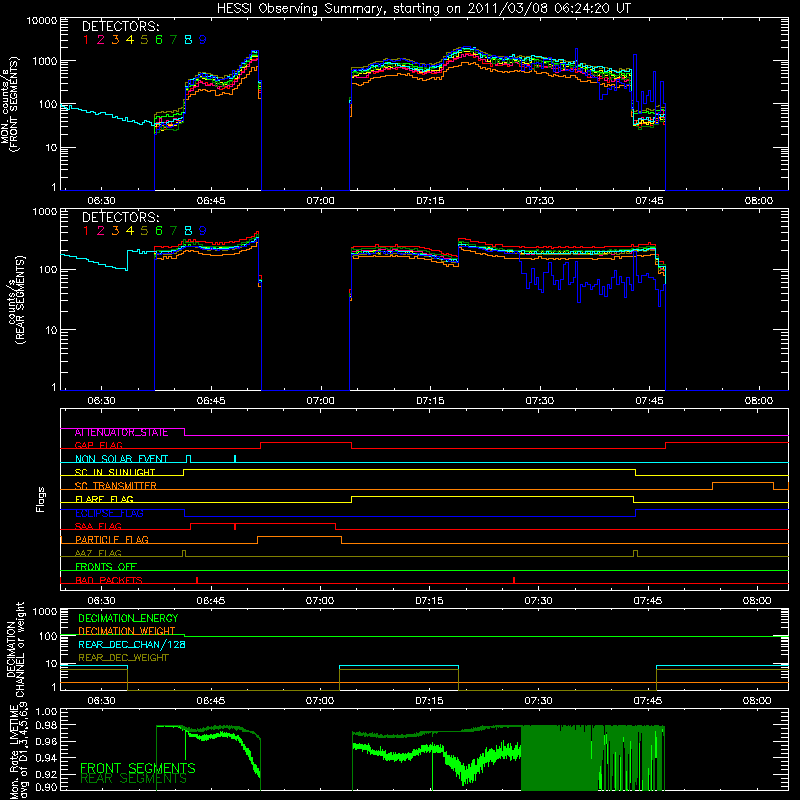Click '07:30' time tick under rear segments plot
The height and width of the screenshot is (800, 800).
tap(540, 401)
